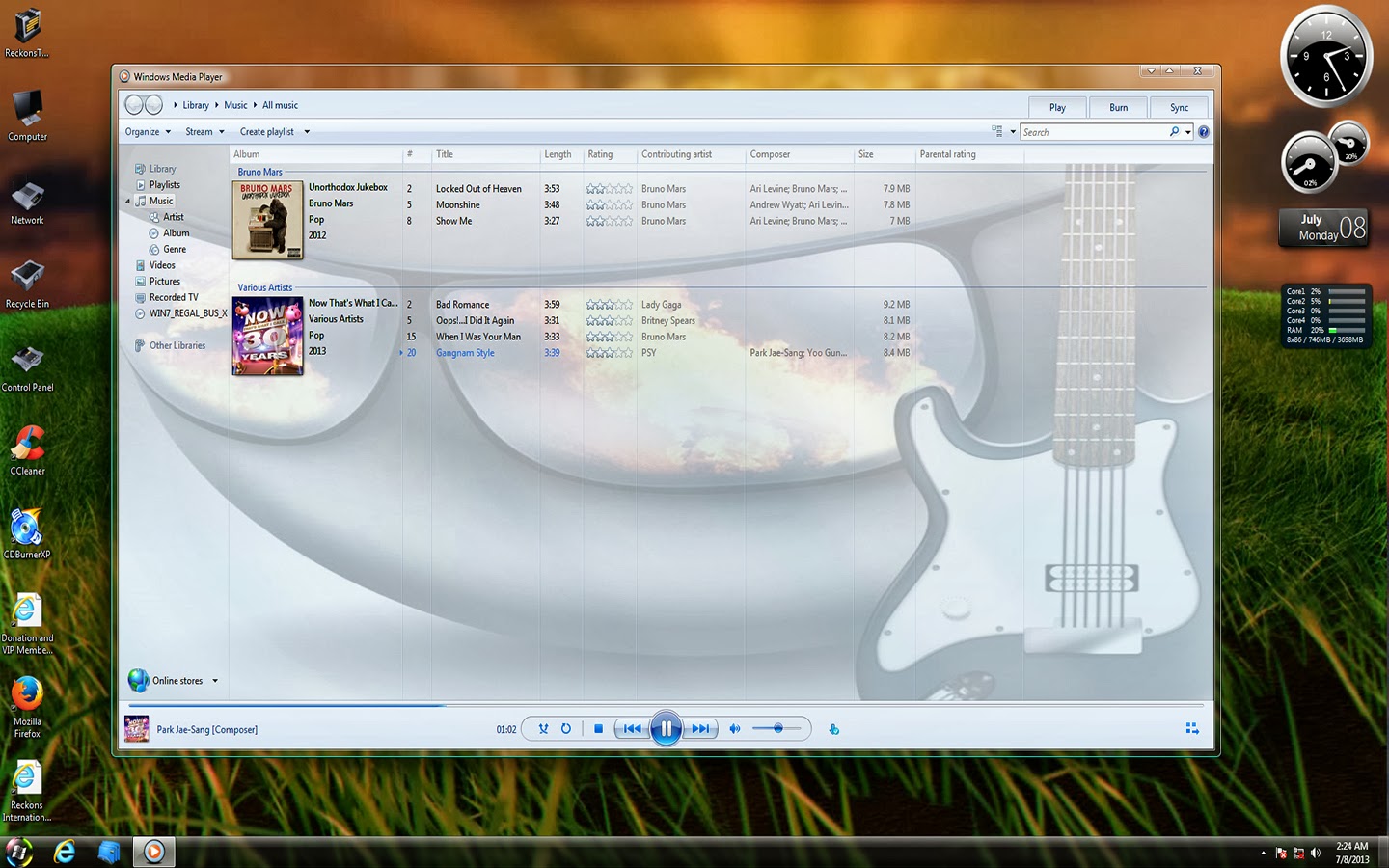The image size is (1389, 868).
Task: Expand the search options arrow
Action: [x=1188, y=132]
